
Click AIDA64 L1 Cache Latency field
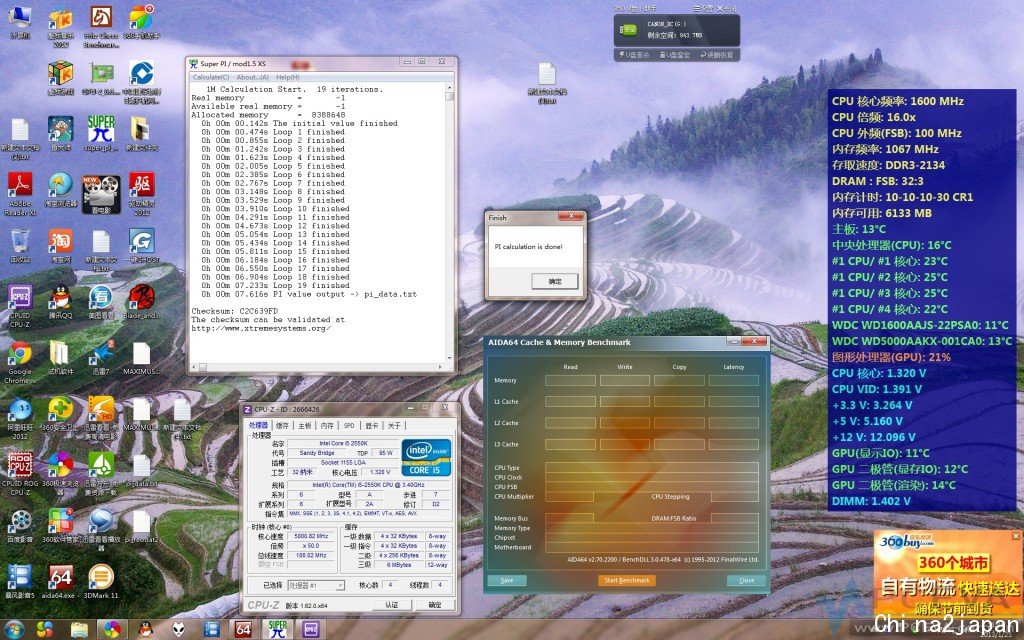[733, 402]
